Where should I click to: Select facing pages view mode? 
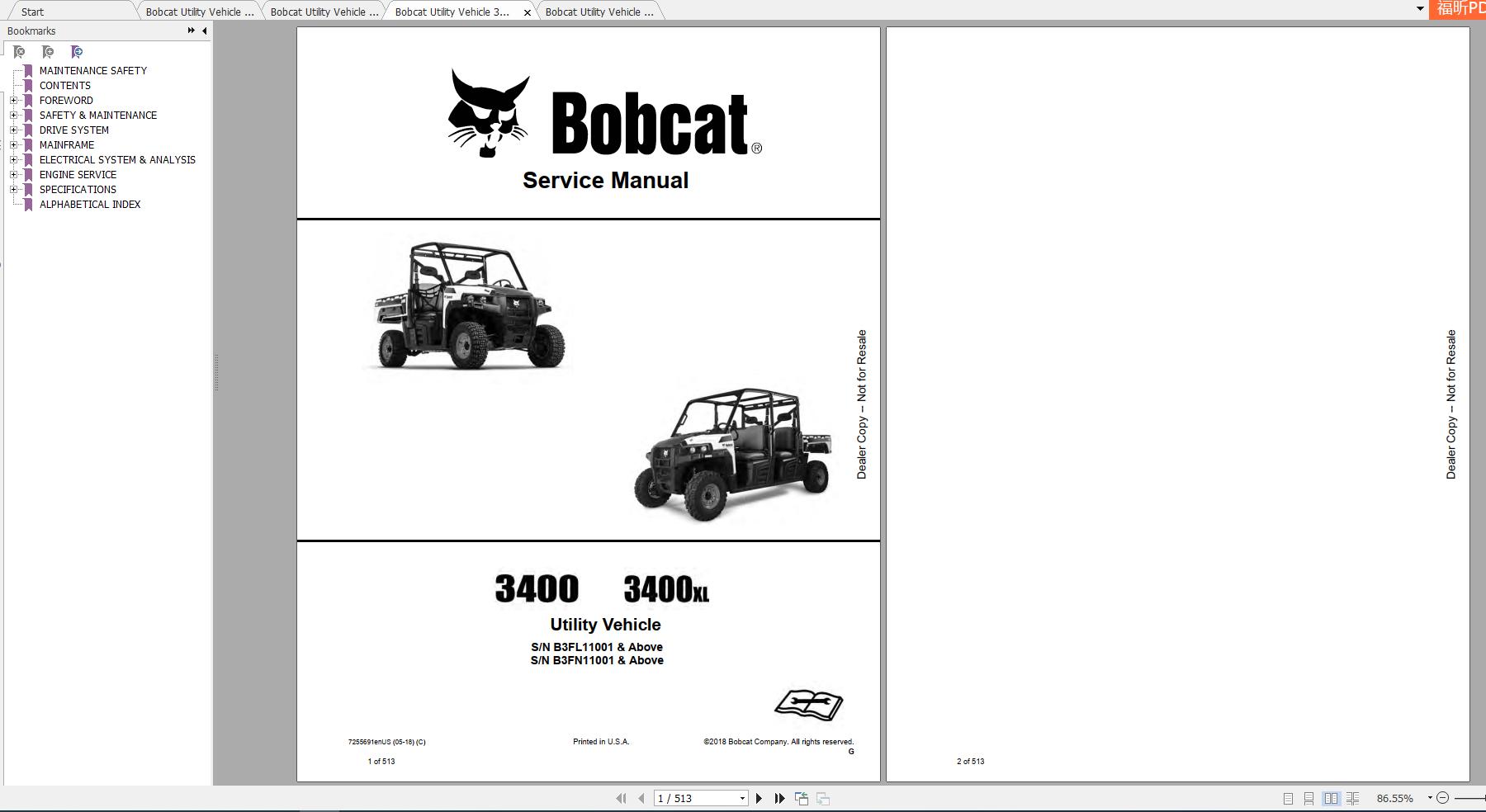[x=1331, y=798]
